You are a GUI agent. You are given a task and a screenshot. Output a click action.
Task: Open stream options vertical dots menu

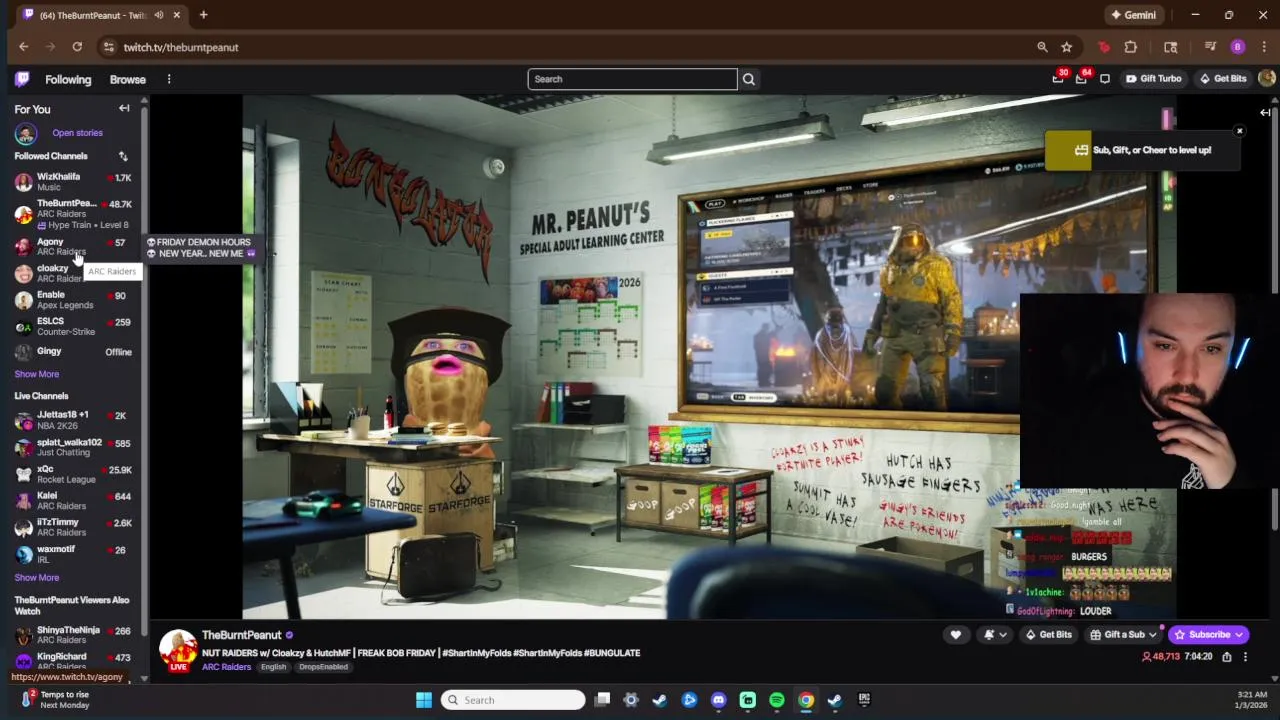pyautogui.click(x=1245, y=657)
